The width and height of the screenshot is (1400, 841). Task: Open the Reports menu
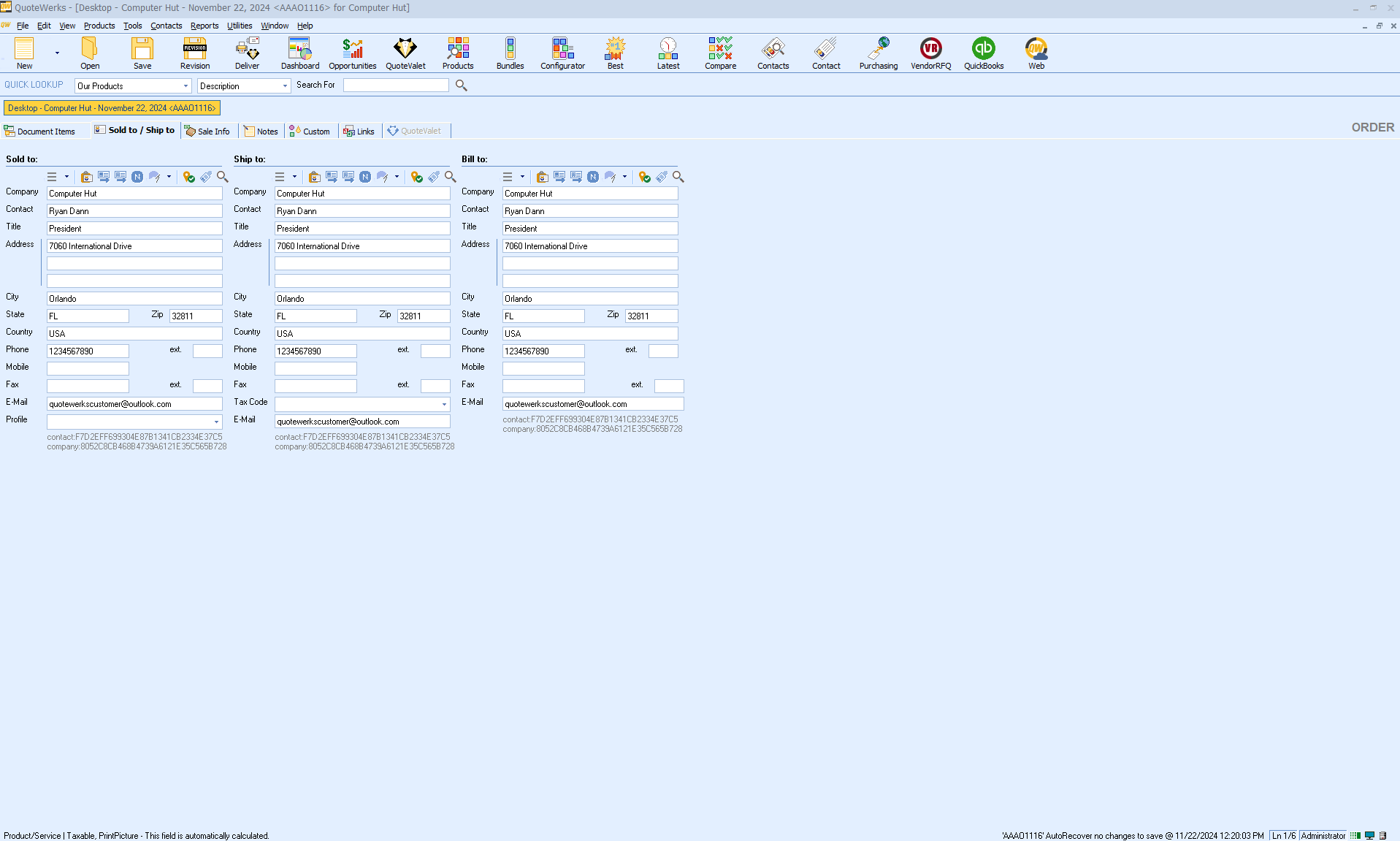204,26
